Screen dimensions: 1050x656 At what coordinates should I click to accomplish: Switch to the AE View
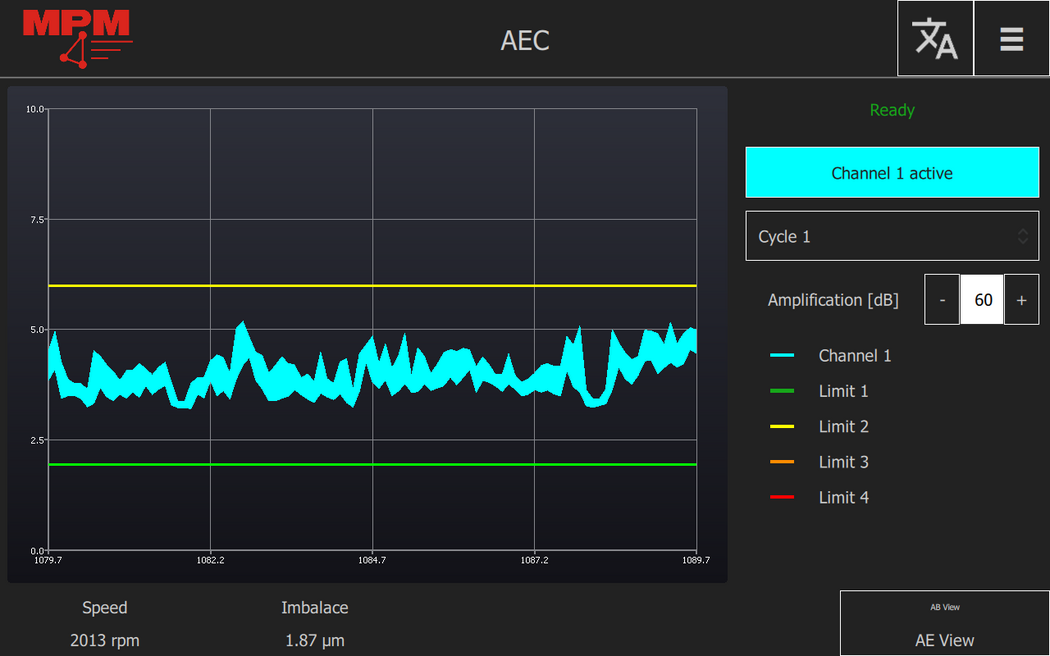(x=944, y=625)
